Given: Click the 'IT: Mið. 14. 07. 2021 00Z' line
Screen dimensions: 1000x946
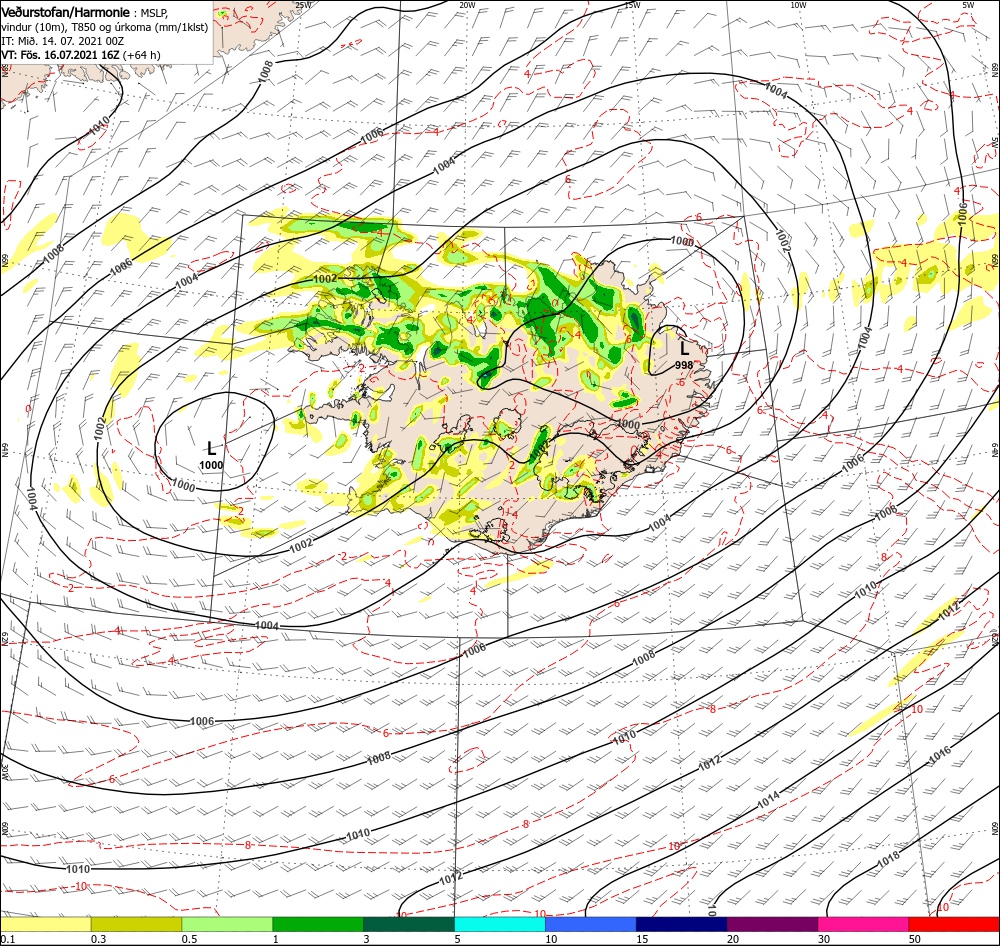Looking at the screenshot, I should click(62, 41).
